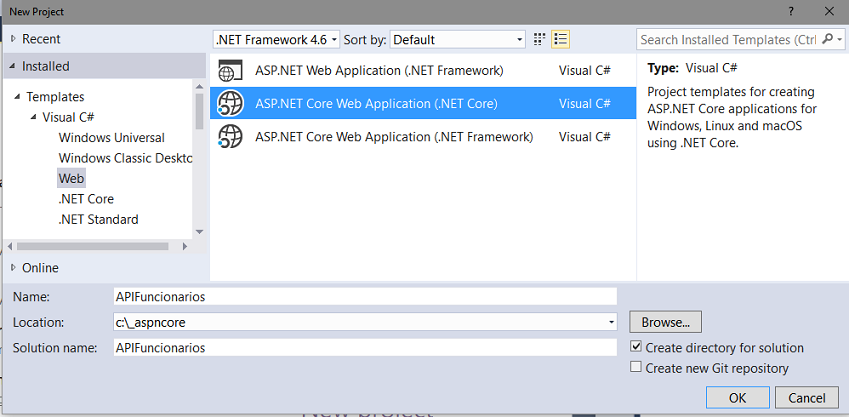Collapse the Visual C# tree node
This screenshot has width=849, height=417.
pos(34,118)
